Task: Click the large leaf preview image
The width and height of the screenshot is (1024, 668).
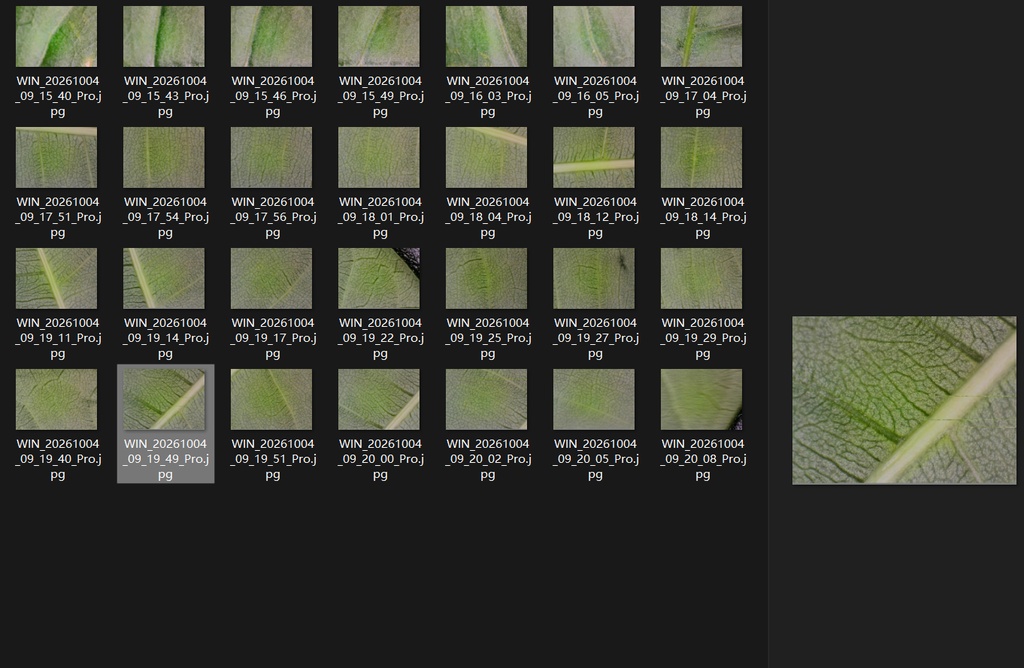Action: pos(904,400)
